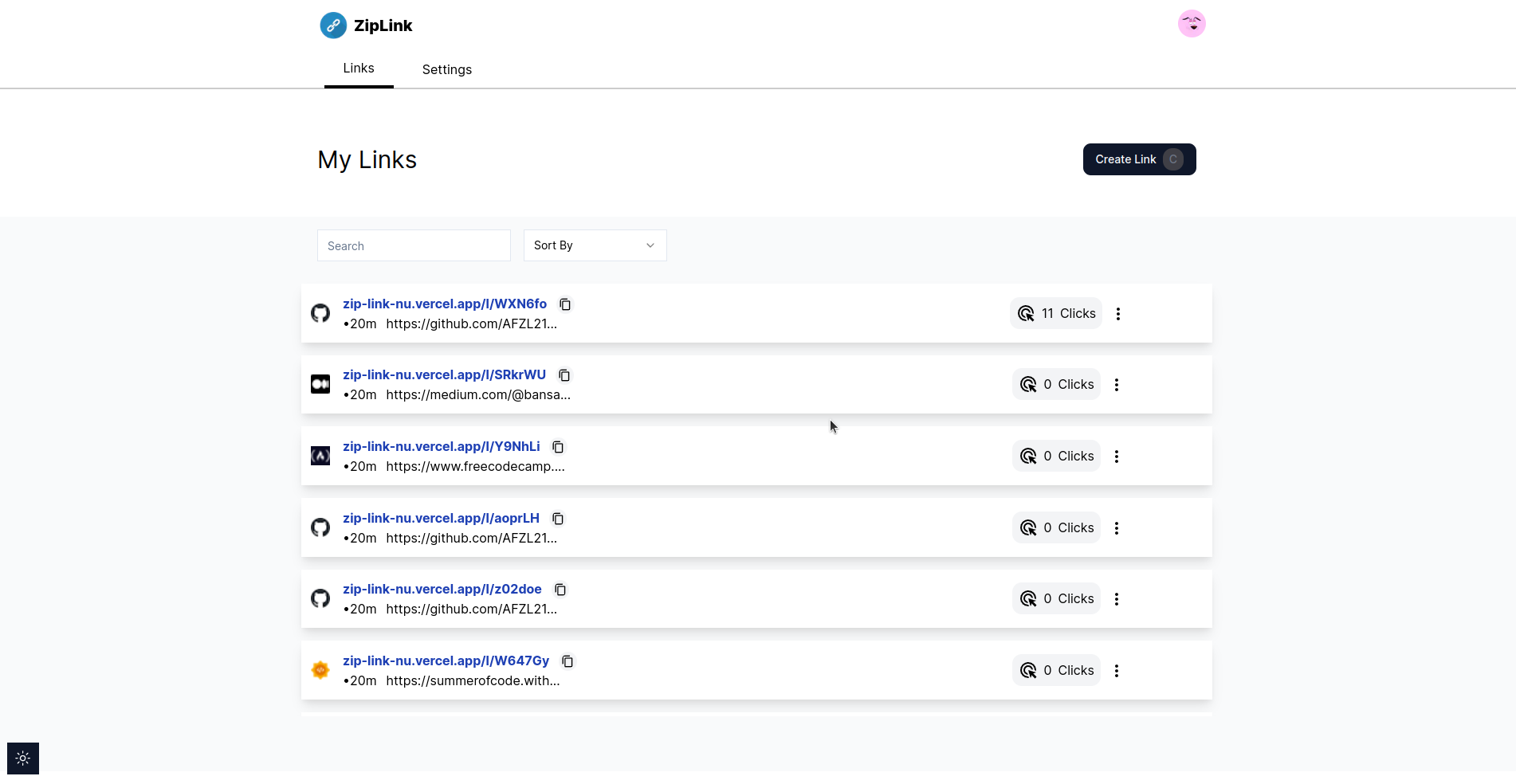Open more options for z02doe link
The image size is (1516, 784).
1117,599
